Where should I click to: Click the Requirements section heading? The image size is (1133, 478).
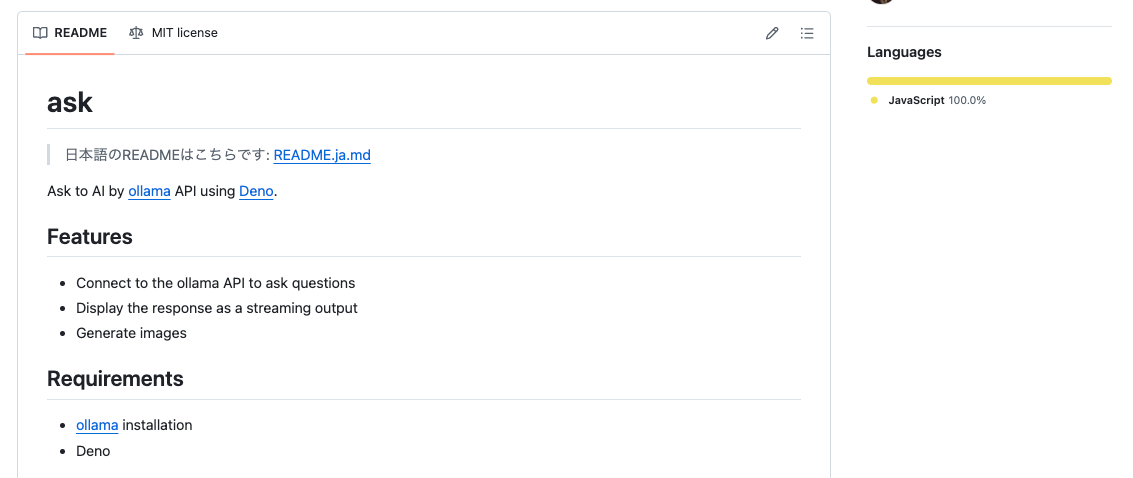[115, 379]
